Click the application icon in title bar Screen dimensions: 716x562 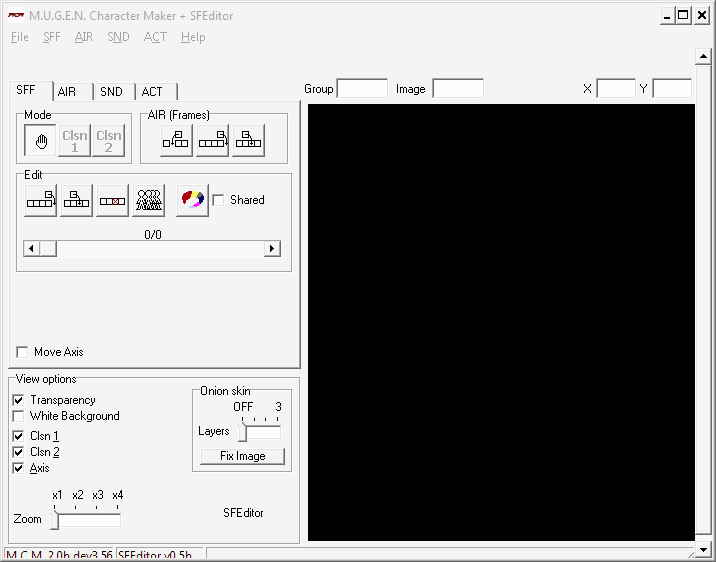pos(16,16)
